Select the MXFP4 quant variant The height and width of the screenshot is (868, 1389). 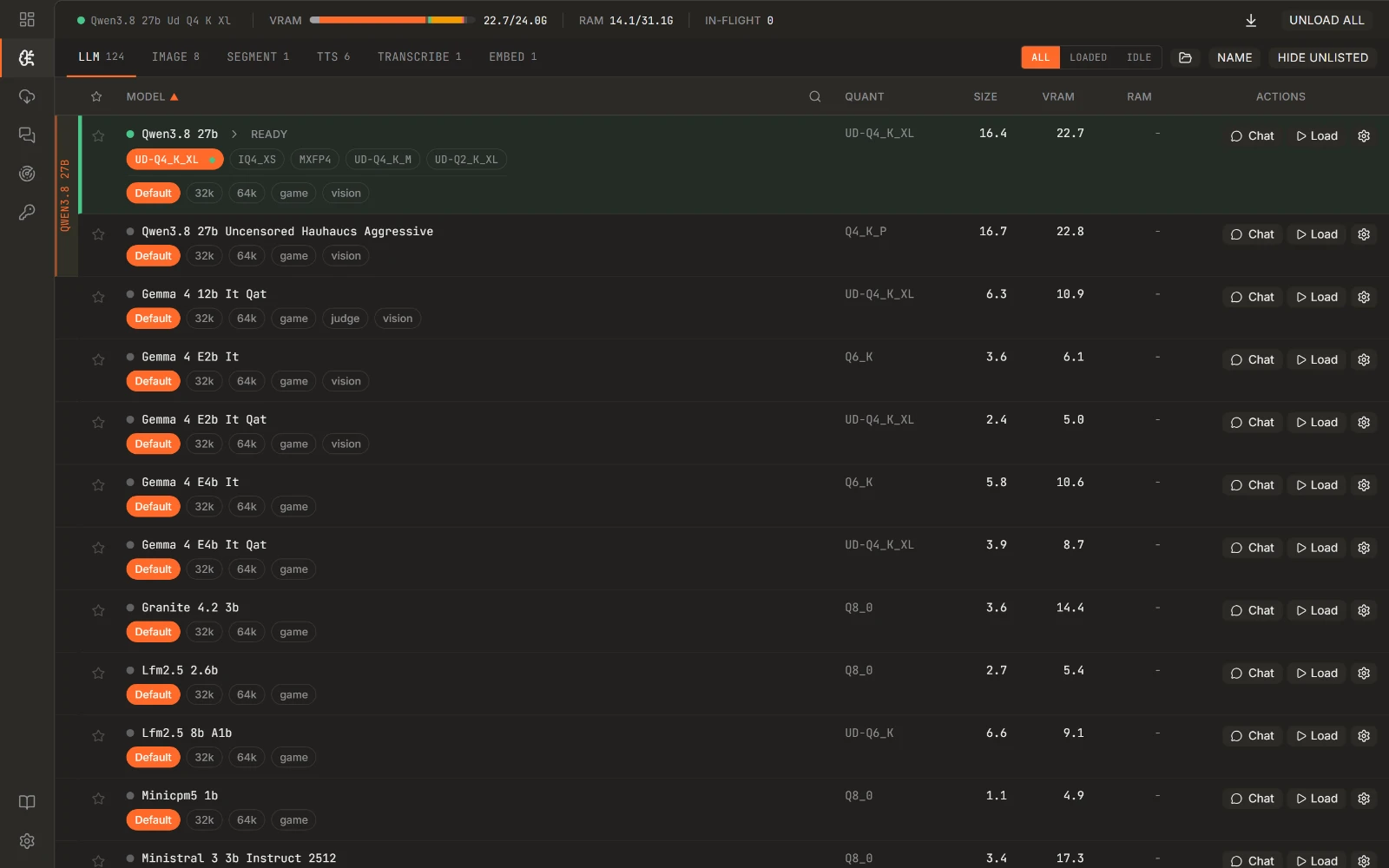click(x=315, y=160)
